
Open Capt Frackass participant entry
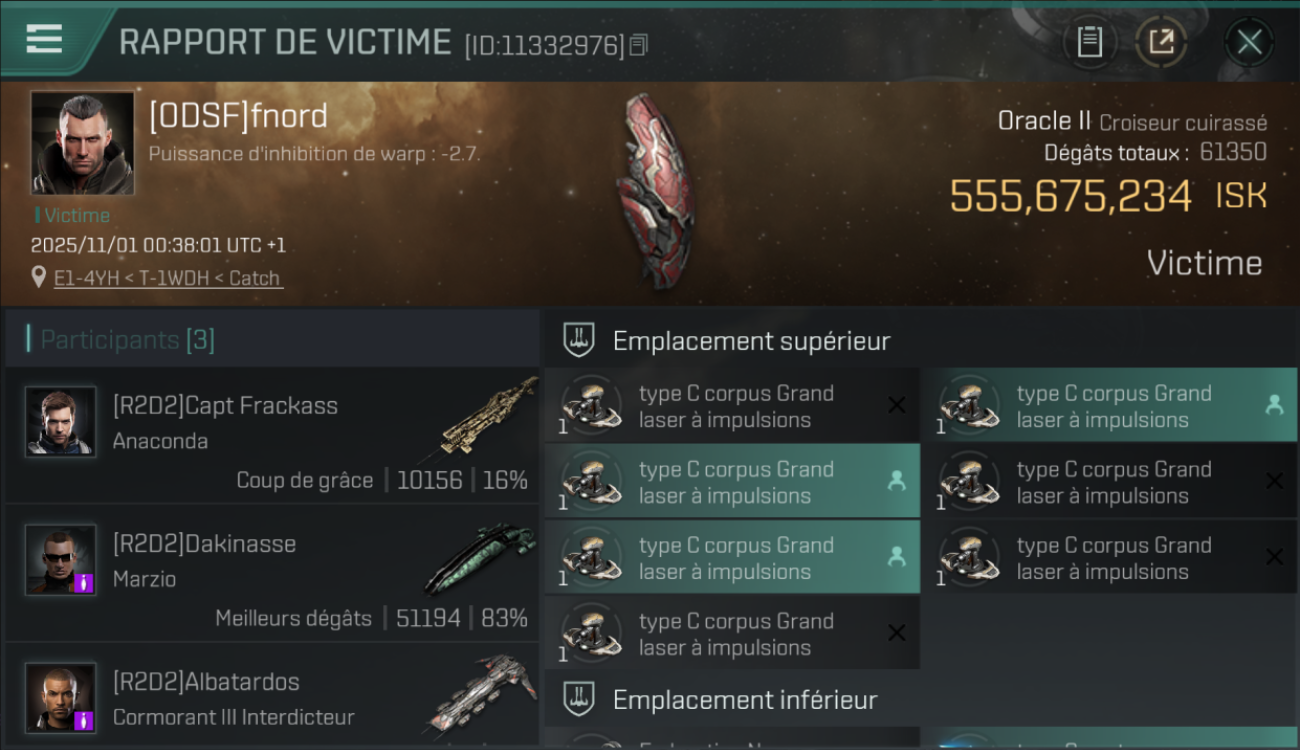(x=272, y=435)
